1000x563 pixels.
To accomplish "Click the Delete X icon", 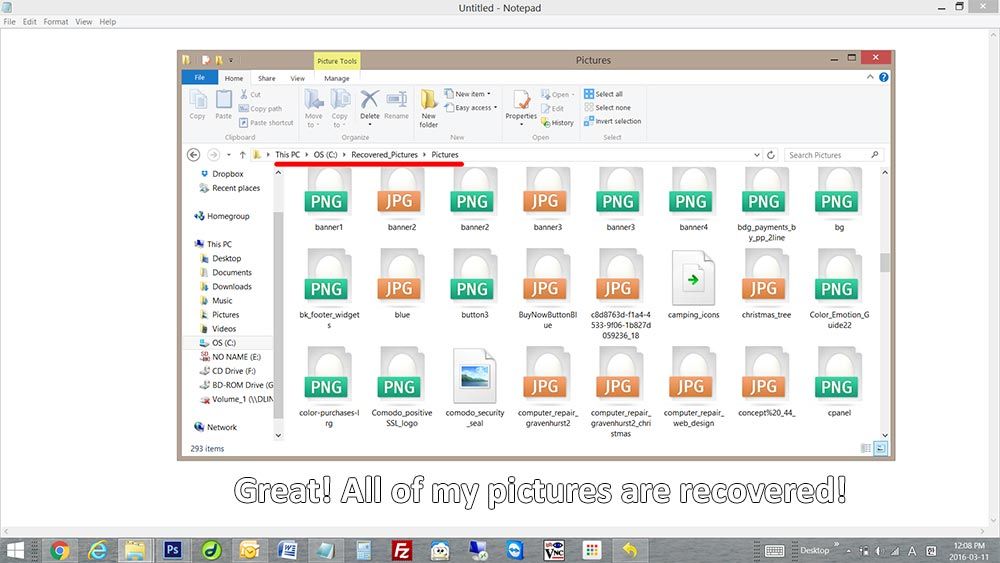I will pyautogui.click(x=369, y=105).
